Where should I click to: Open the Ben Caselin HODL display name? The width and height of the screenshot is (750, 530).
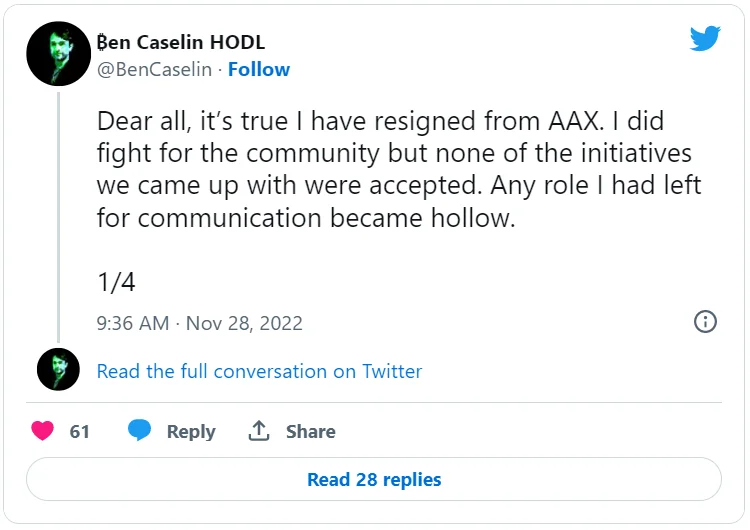(180, 42)
